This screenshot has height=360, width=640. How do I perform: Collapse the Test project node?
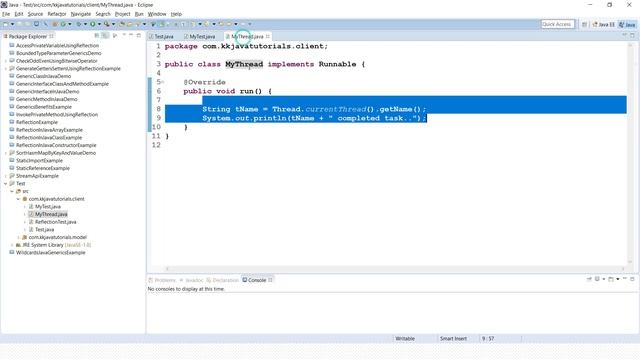coord(5,184)
